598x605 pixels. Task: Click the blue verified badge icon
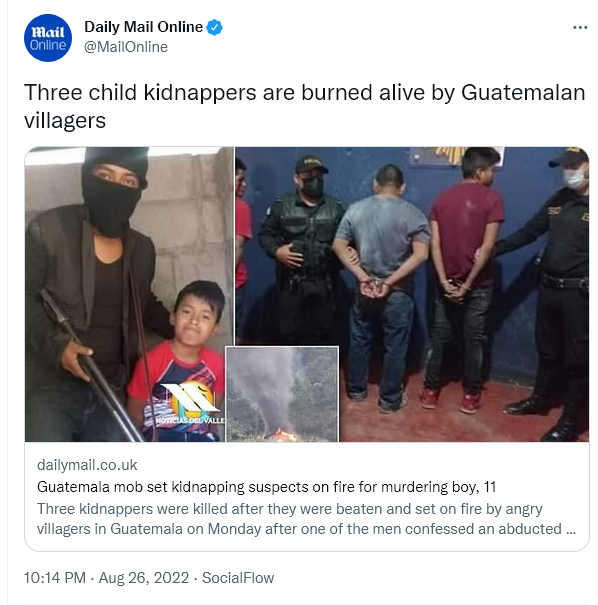(x=215, y=27)
